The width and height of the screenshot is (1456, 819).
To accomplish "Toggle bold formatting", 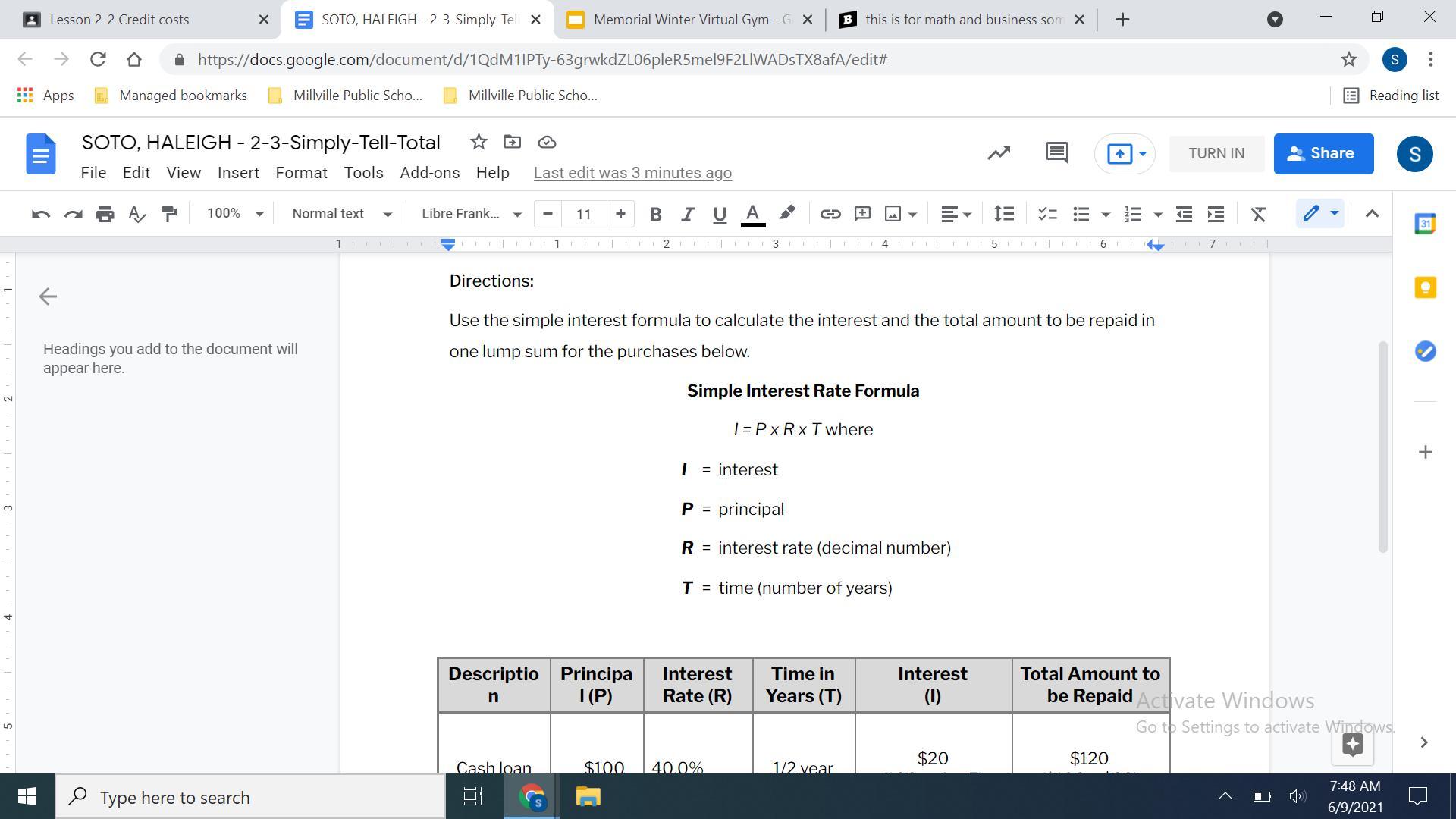I will 655,214.
